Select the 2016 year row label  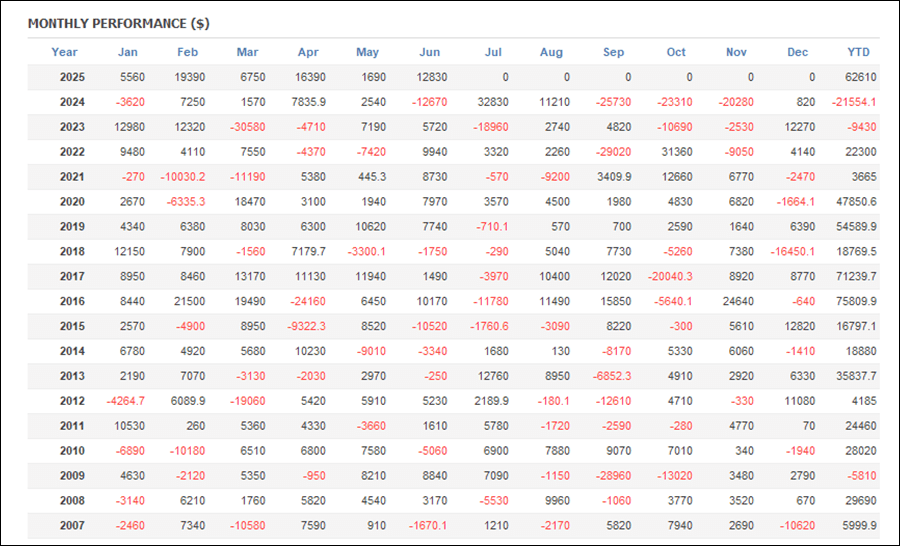72,301
